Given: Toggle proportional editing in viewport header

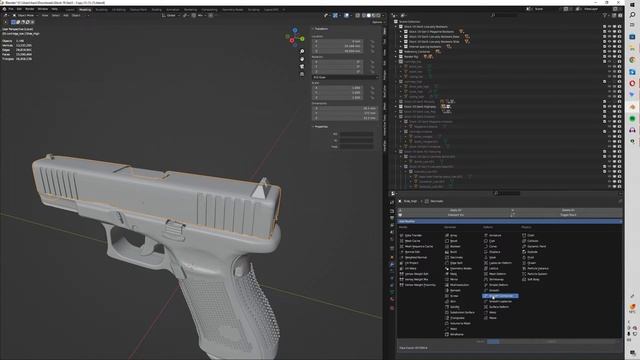Looking at the screenshot, I should tap(211, 16).
